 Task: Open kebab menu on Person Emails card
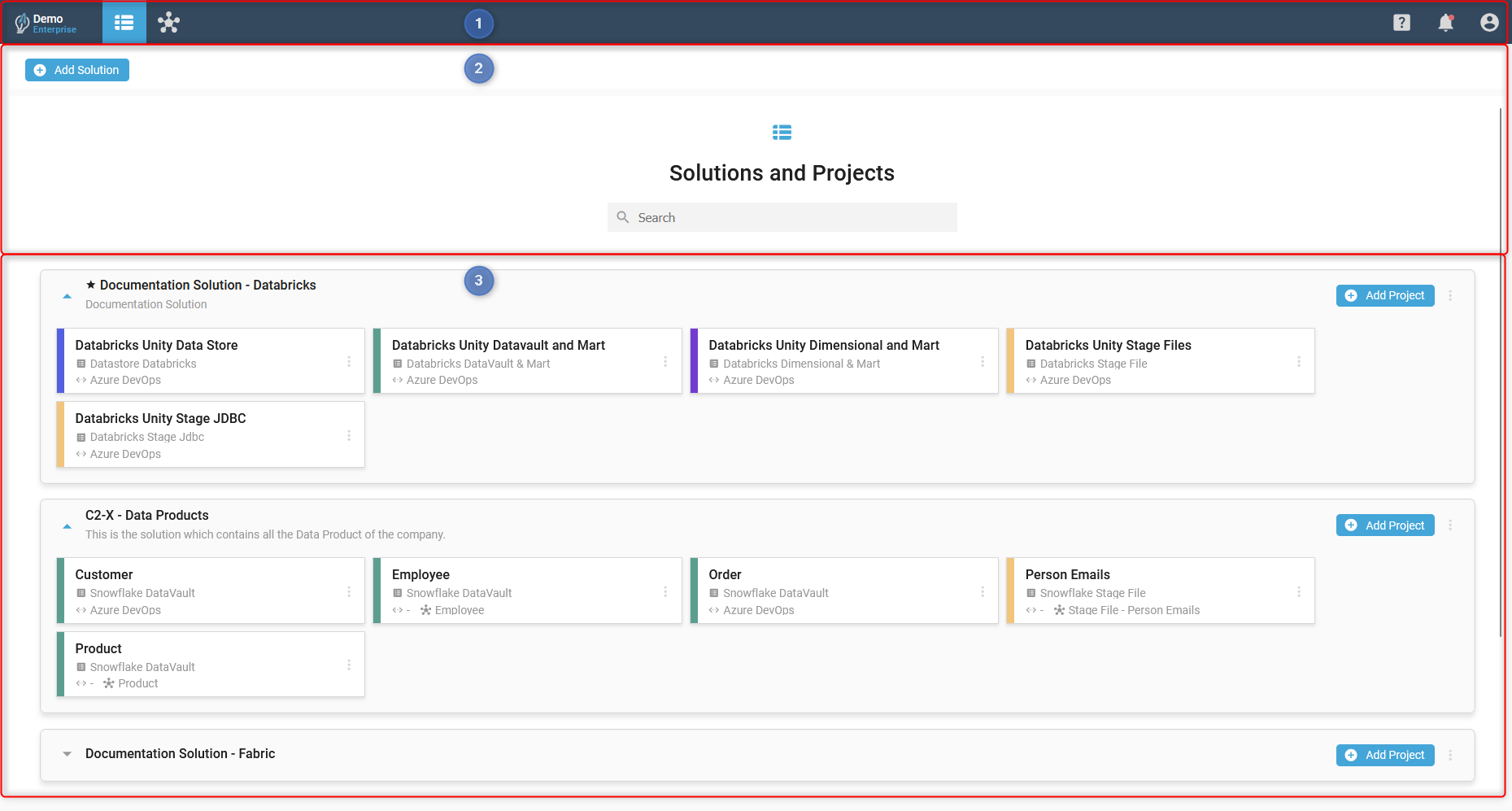[x=1299, y=591]
